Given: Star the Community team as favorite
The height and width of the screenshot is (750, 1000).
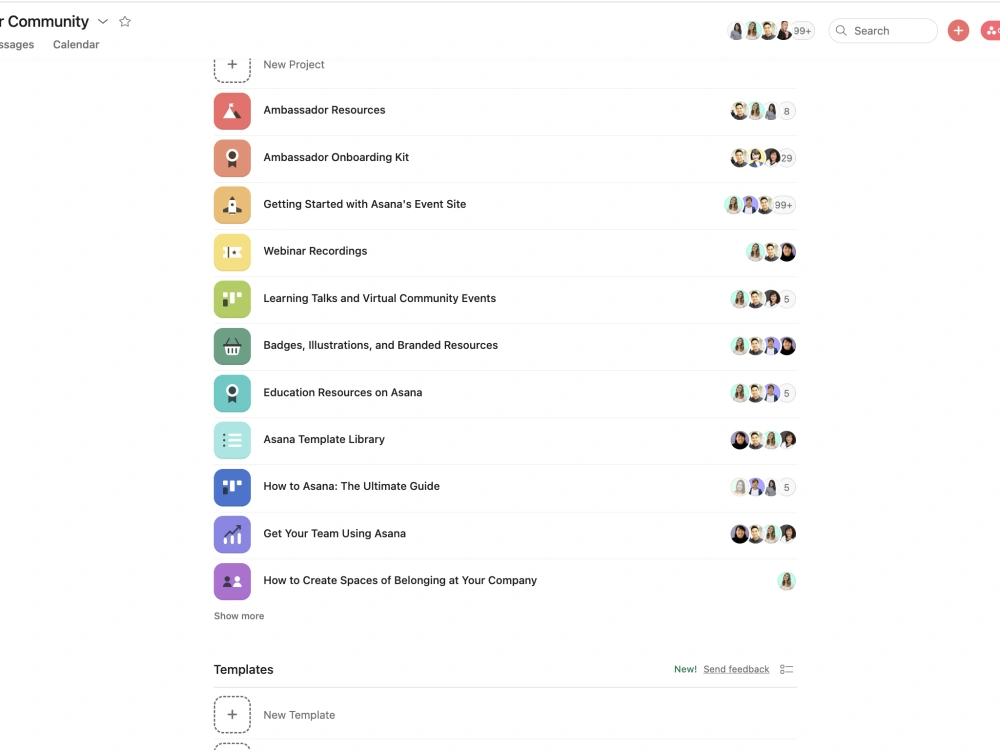Looking at the screenshot, I should (x=125, y=22).
